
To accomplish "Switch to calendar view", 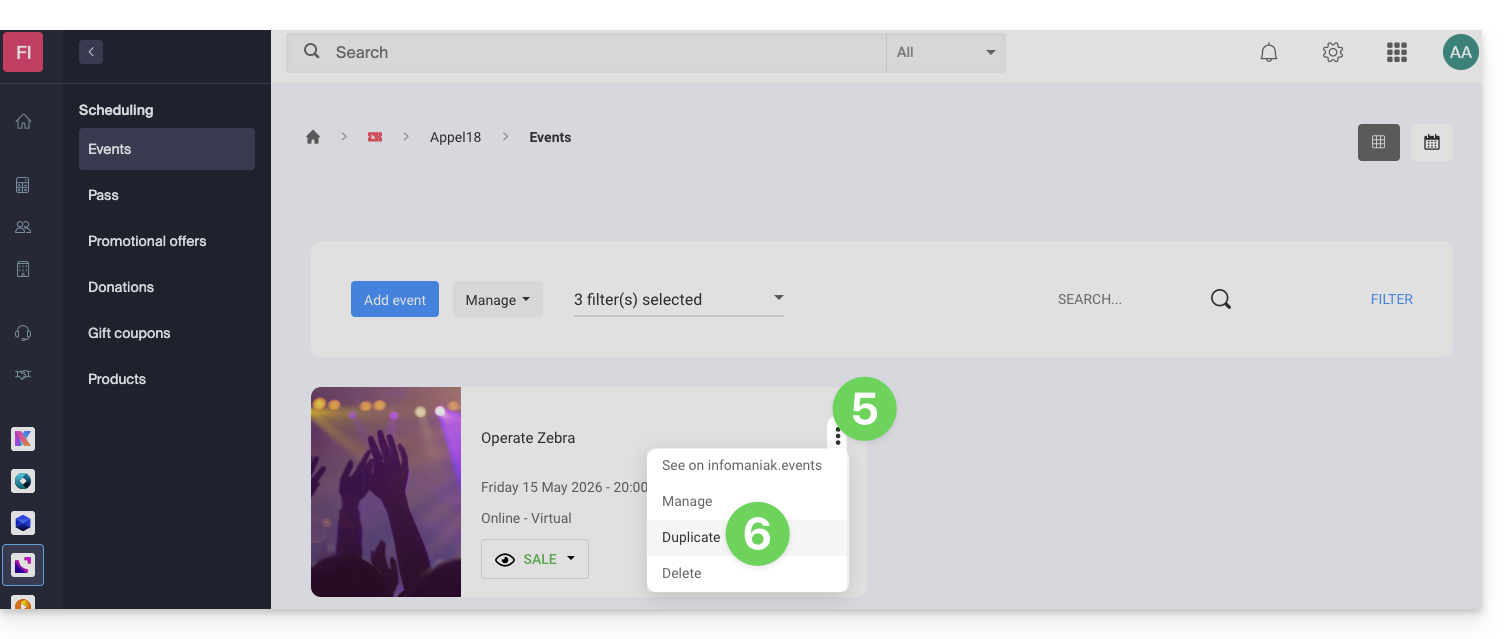I will [x=1431, y=142].
